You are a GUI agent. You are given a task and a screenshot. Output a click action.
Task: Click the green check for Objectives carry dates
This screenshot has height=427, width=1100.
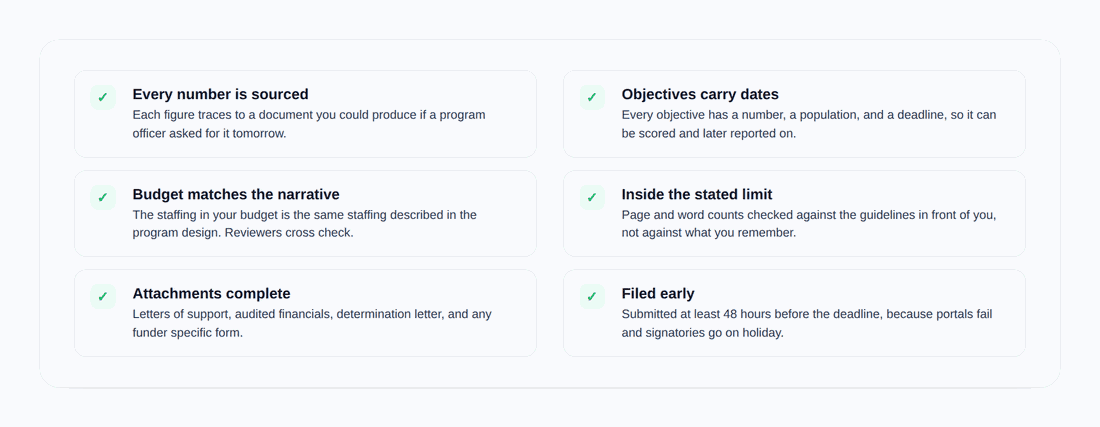(592, 97)
